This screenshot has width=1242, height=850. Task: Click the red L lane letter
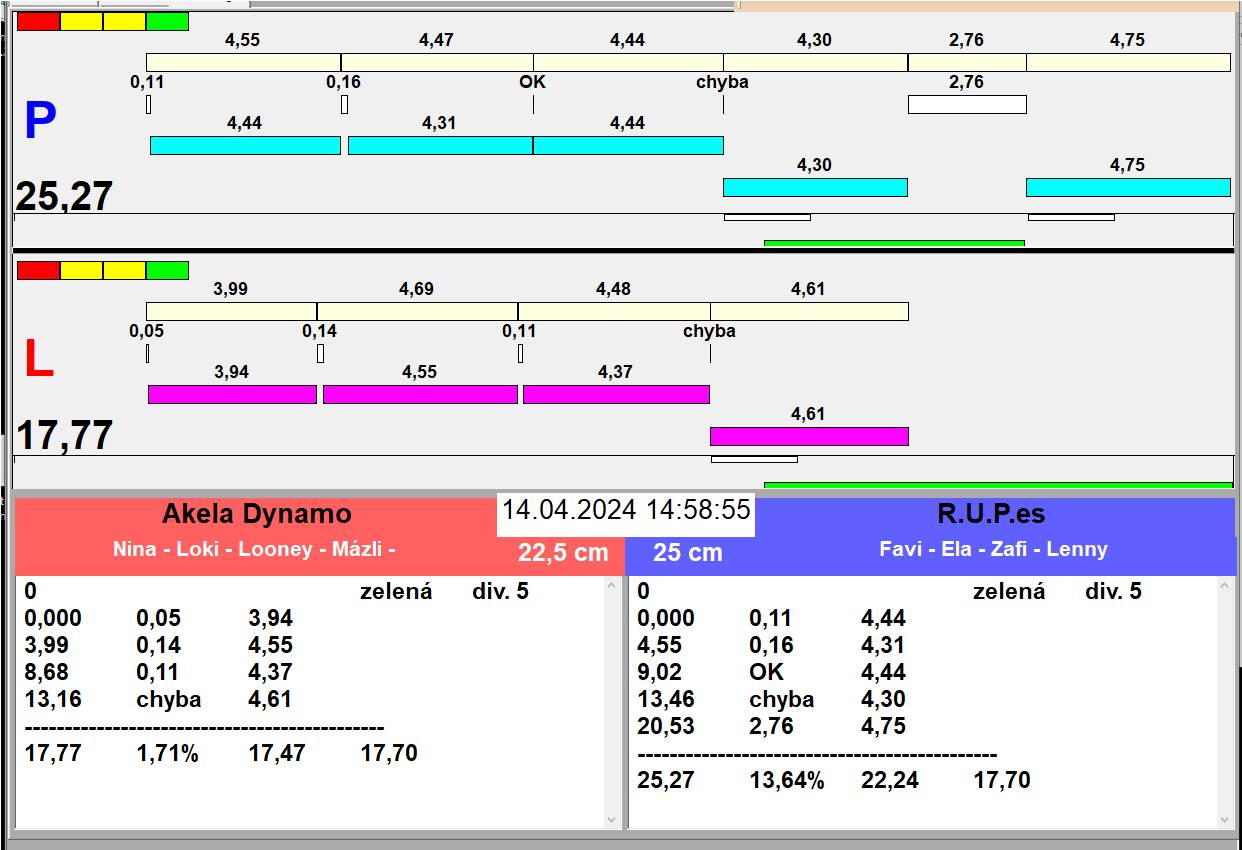(x=38, y=360)
